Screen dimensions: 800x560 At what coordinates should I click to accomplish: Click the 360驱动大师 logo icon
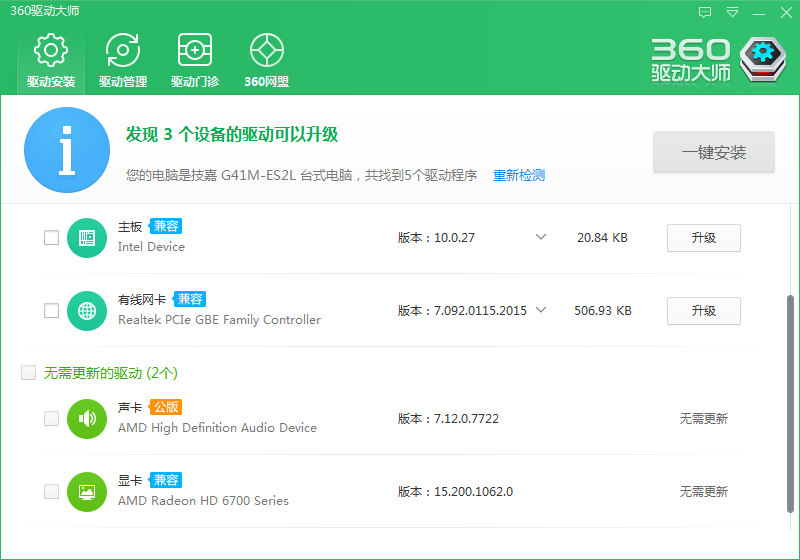763,60
